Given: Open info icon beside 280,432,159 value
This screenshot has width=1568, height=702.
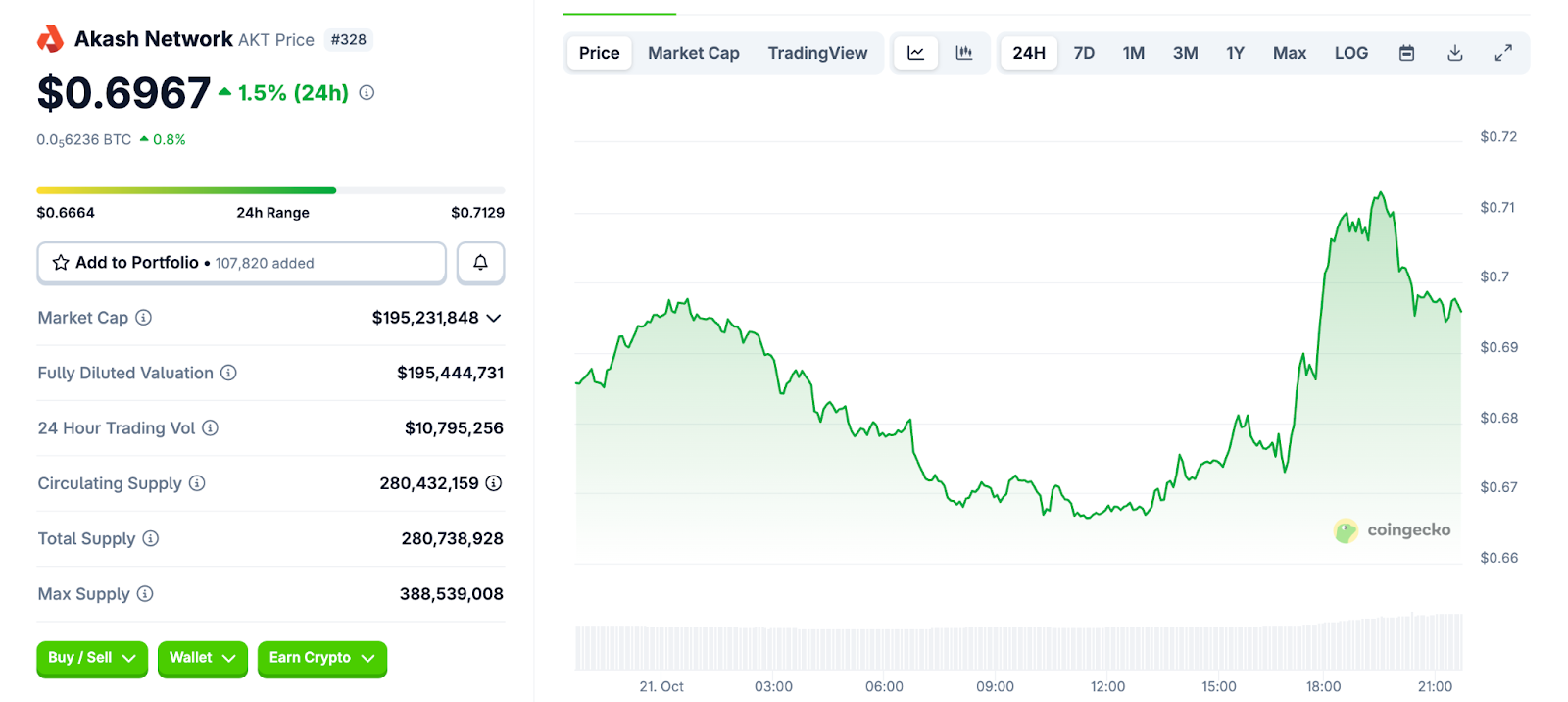Looking at the screenshot, I should coord(494,483).
